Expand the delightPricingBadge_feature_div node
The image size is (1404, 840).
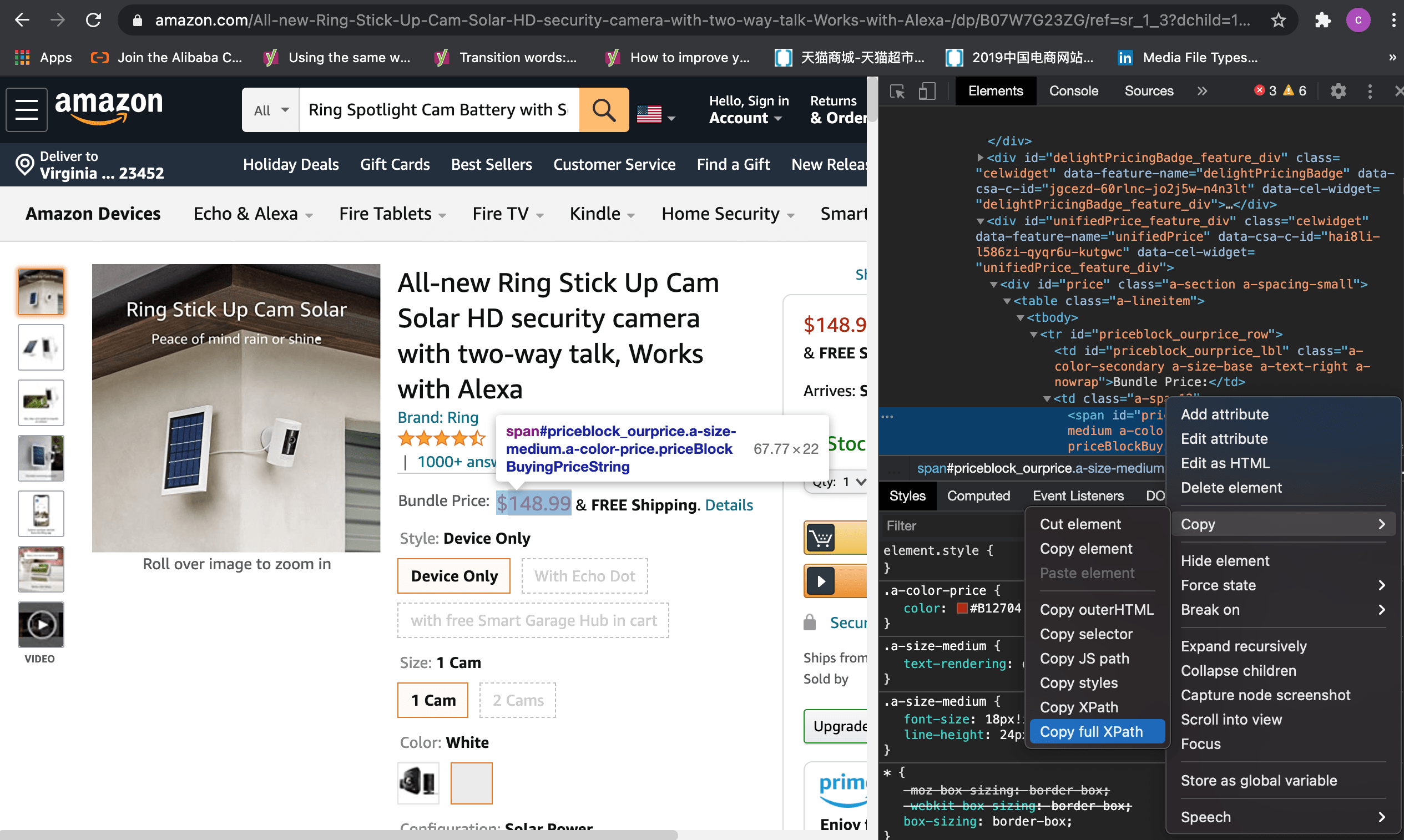980,158
